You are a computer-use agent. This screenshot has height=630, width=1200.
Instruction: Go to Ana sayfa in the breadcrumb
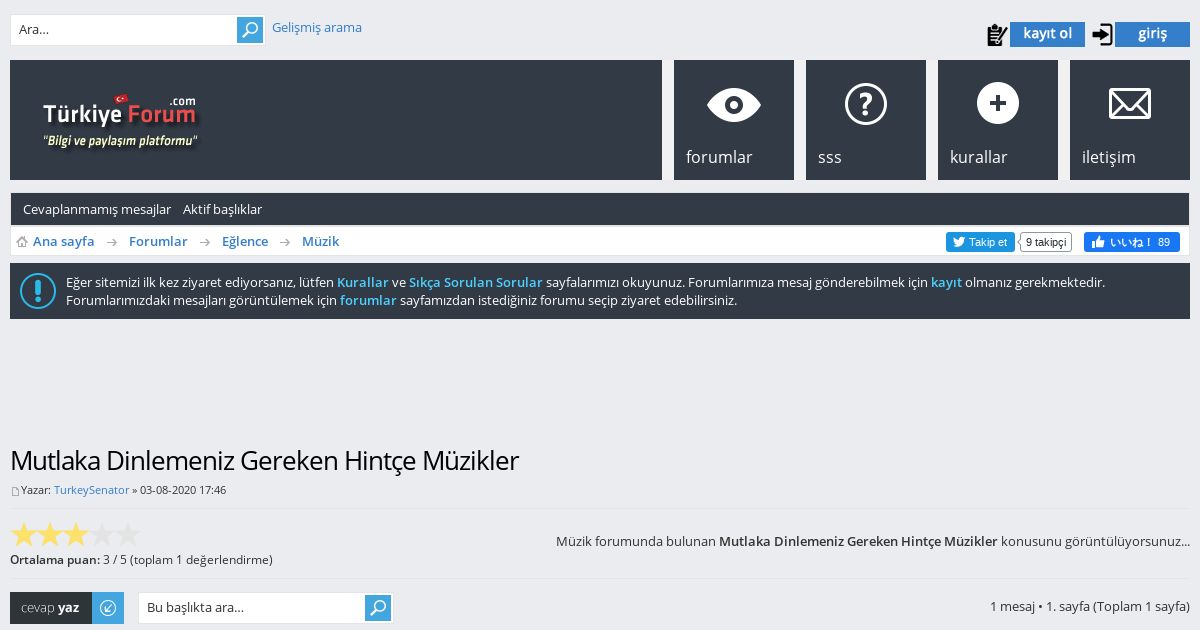click(x=64, y=241)
